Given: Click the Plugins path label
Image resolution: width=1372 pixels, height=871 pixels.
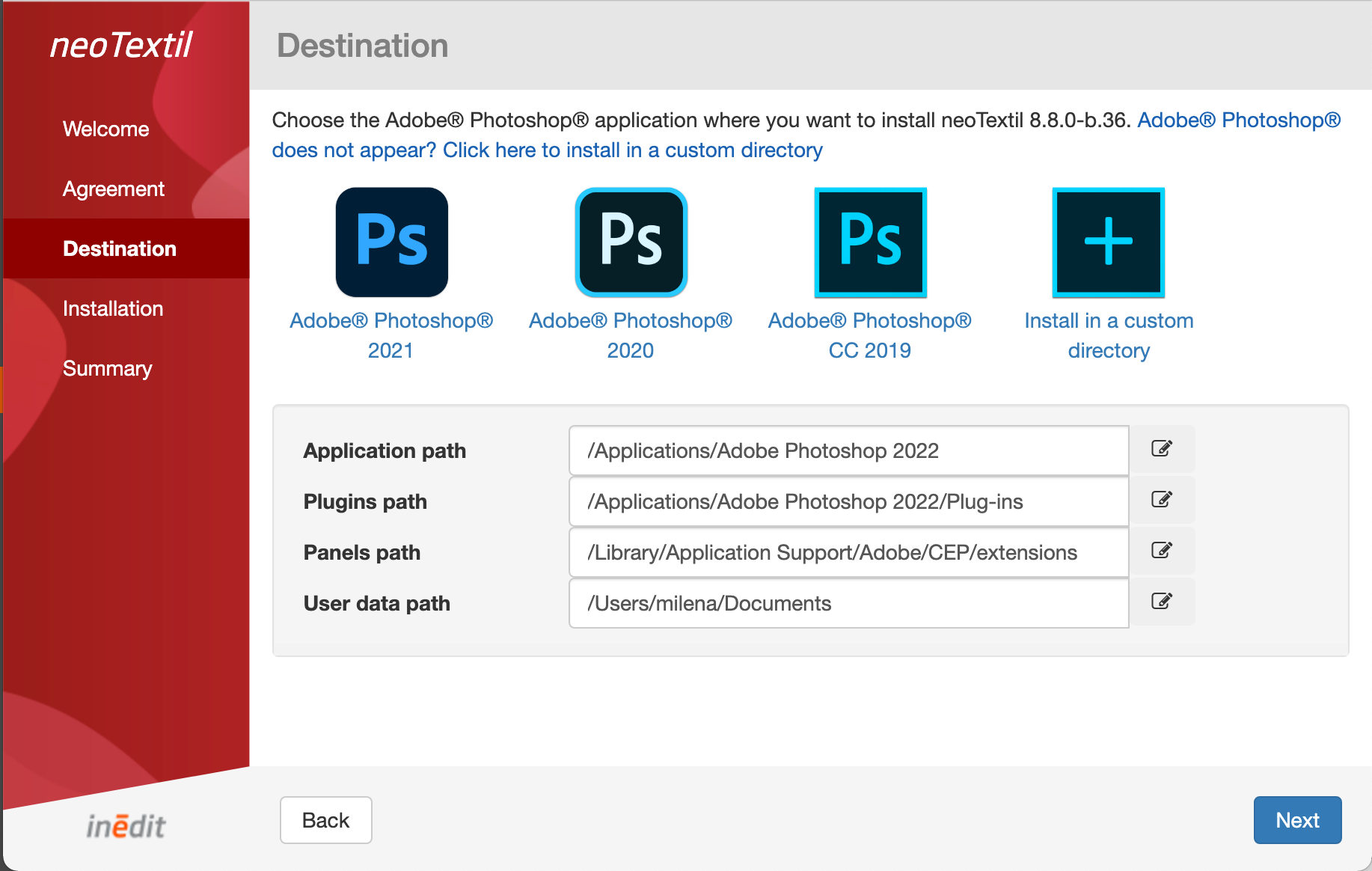Looking at the screenshot, I should point(365,501).
